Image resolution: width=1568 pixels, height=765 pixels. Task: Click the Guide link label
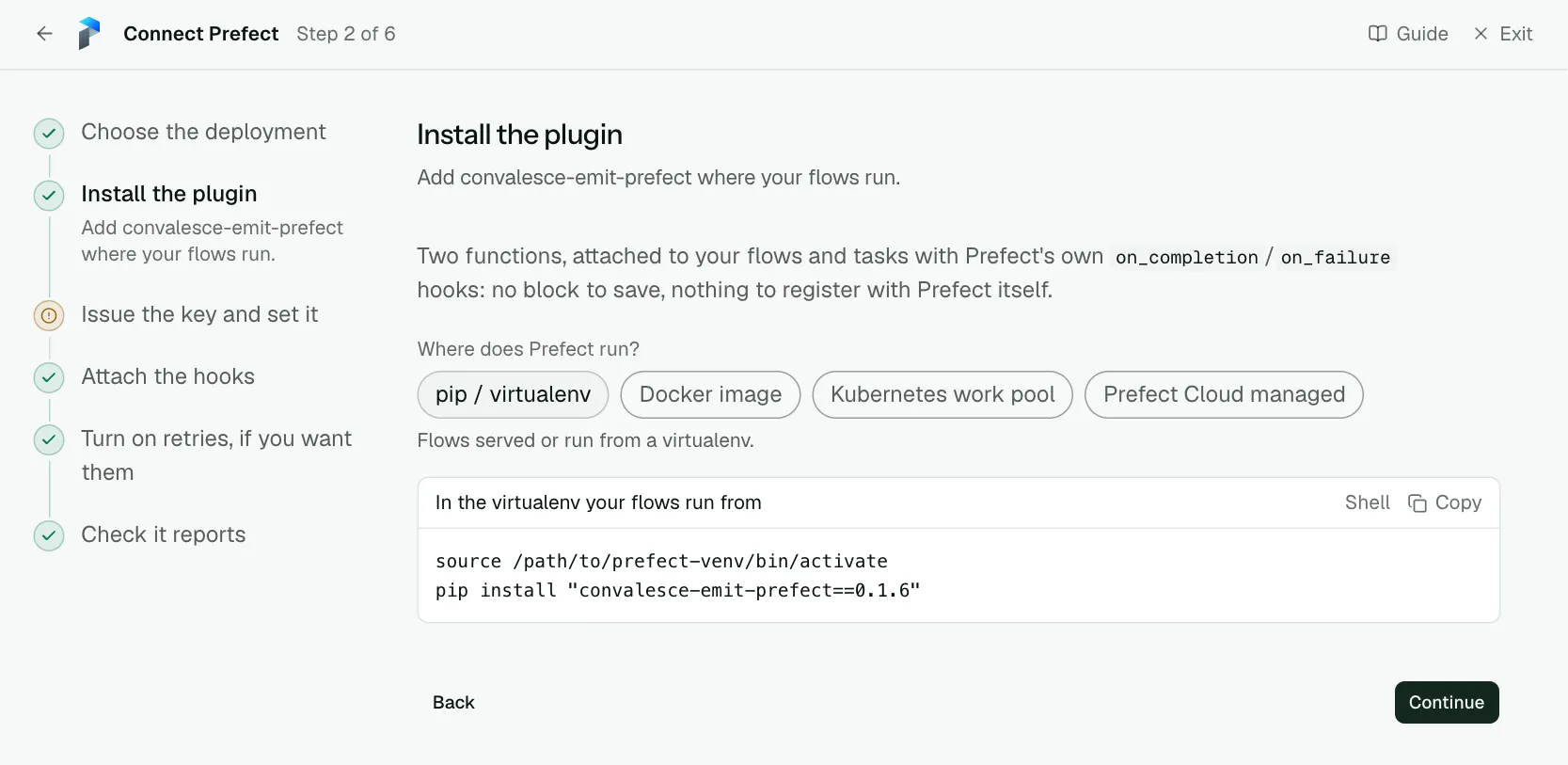point(1422,34)
